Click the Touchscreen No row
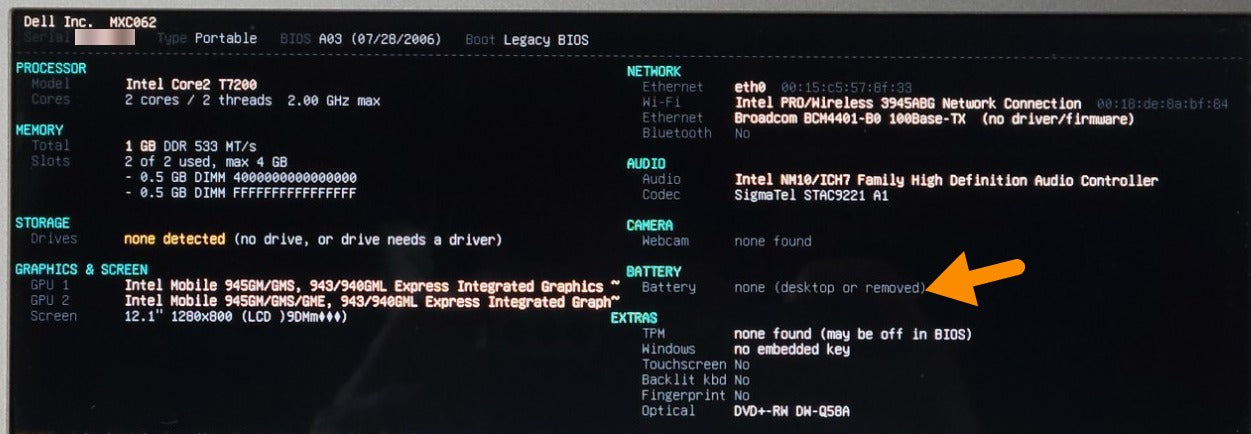Image resolution: width=1251 pixels, height=434 pixels. tap(696, 365)
